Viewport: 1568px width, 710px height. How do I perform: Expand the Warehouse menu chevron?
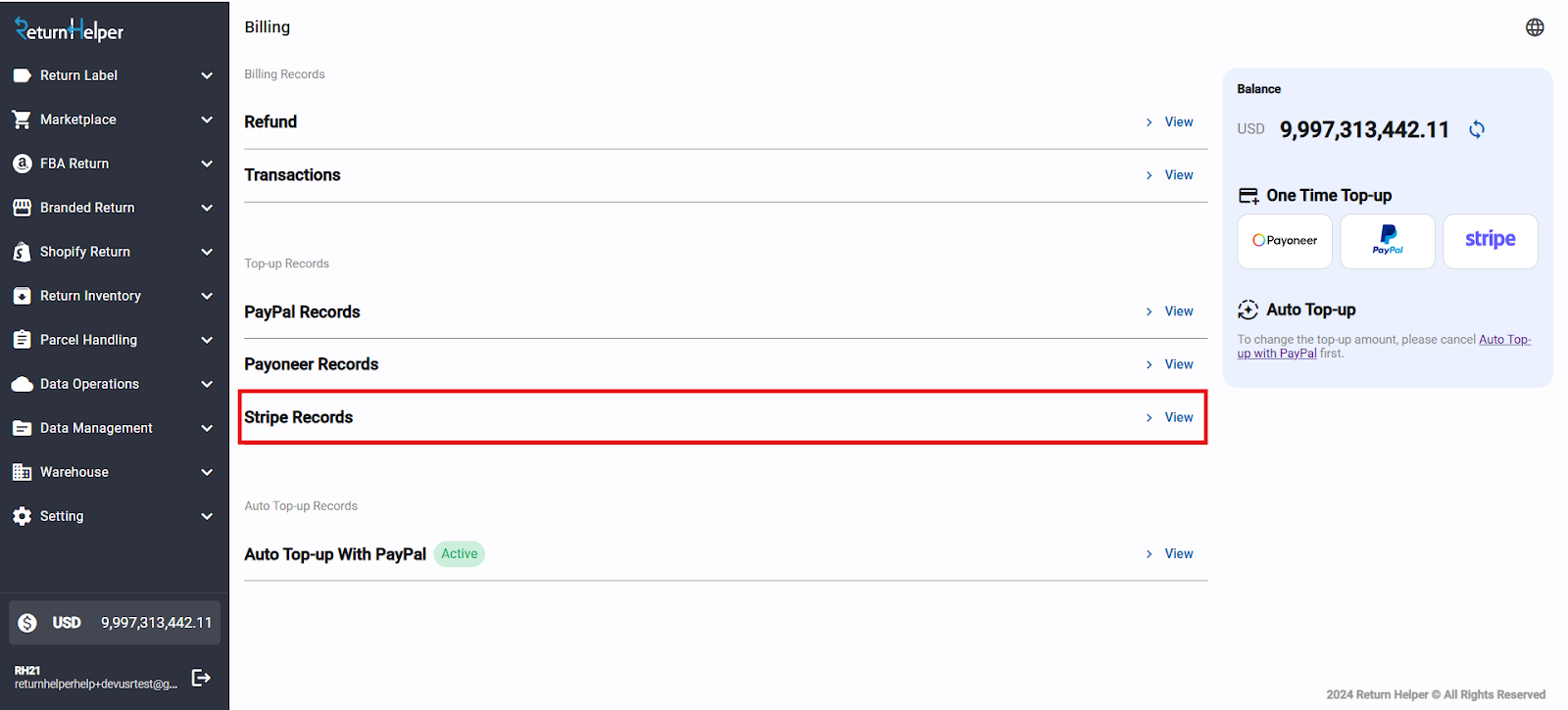pyautogui.click(x=207, y=472)
